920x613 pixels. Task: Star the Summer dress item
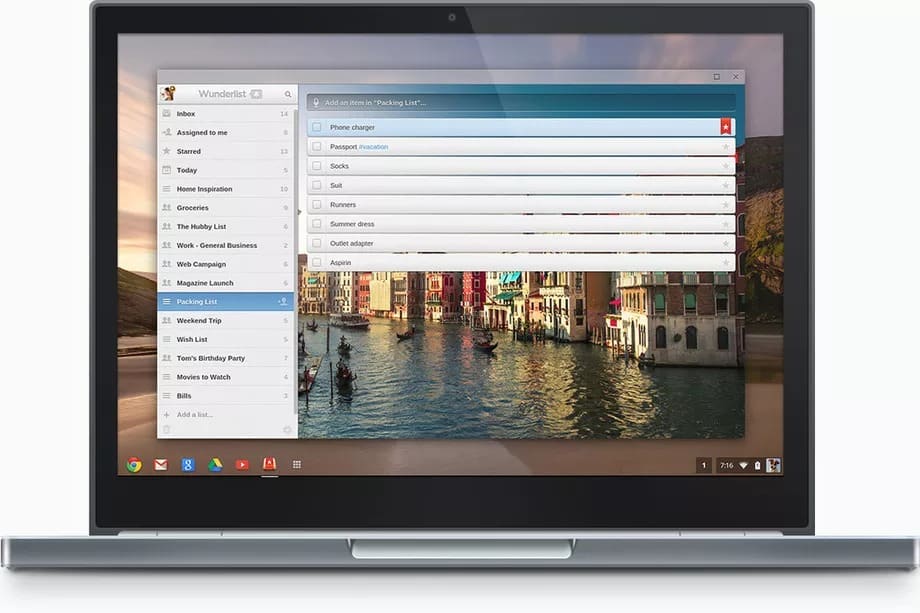pyautogui.click(x=726, y=224)
